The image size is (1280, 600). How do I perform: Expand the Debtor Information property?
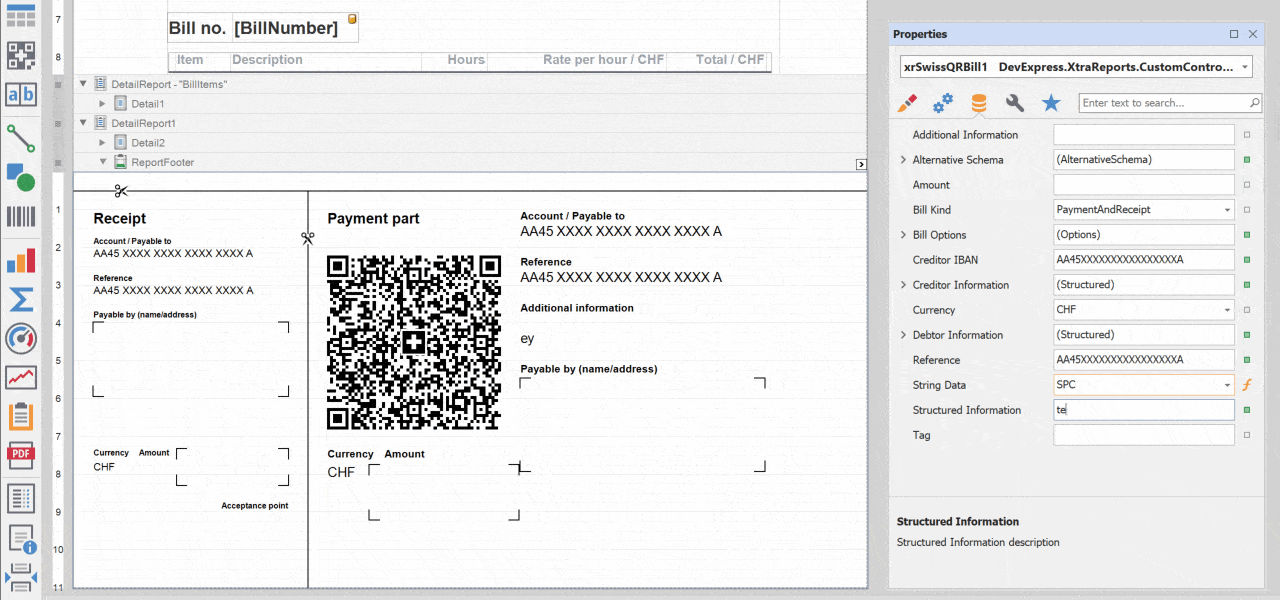tap(904, 335)
